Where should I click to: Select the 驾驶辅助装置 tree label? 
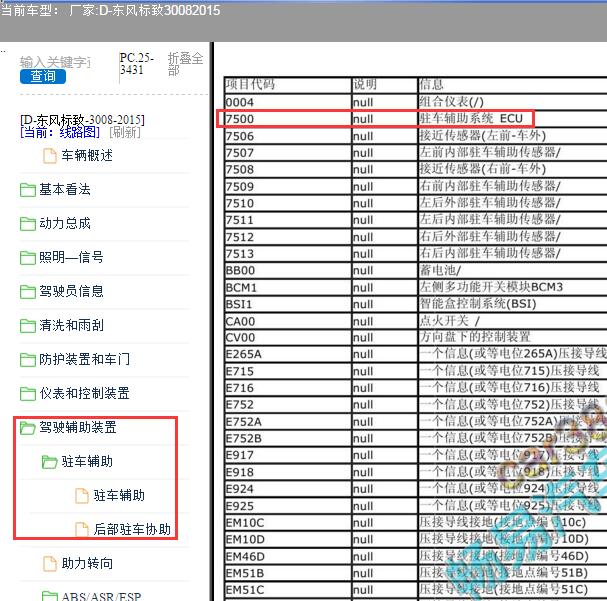click(78, 428)
